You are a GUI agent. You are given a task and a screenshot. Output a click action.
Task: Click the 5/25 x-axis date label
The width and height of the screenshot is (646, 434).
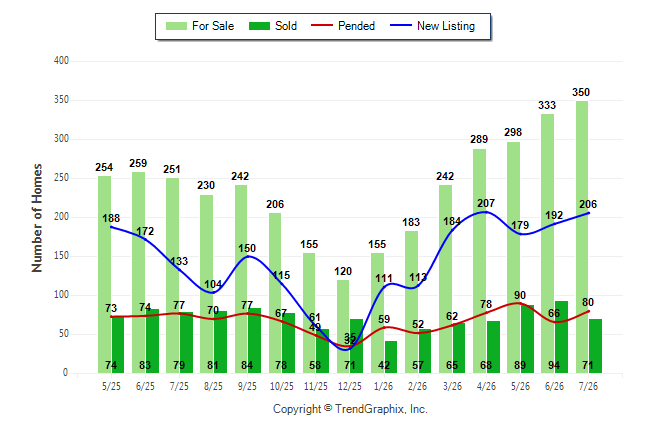111,386
